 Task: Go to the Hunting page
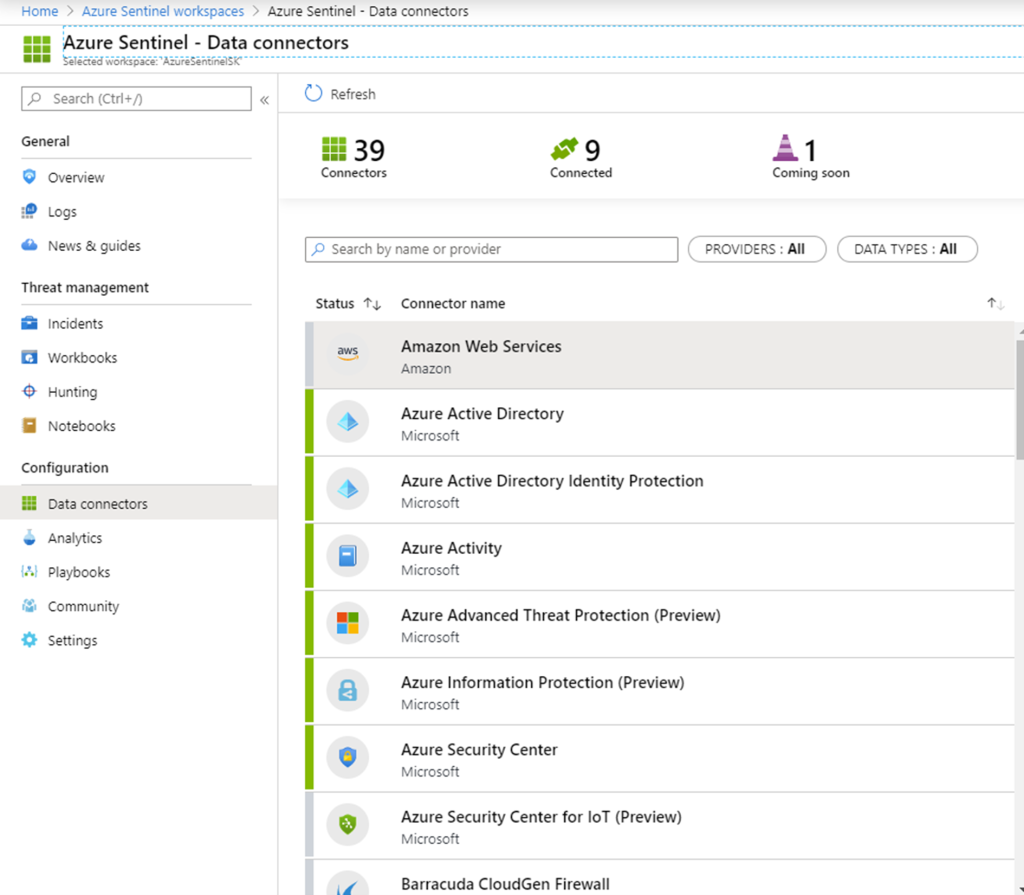72,392
